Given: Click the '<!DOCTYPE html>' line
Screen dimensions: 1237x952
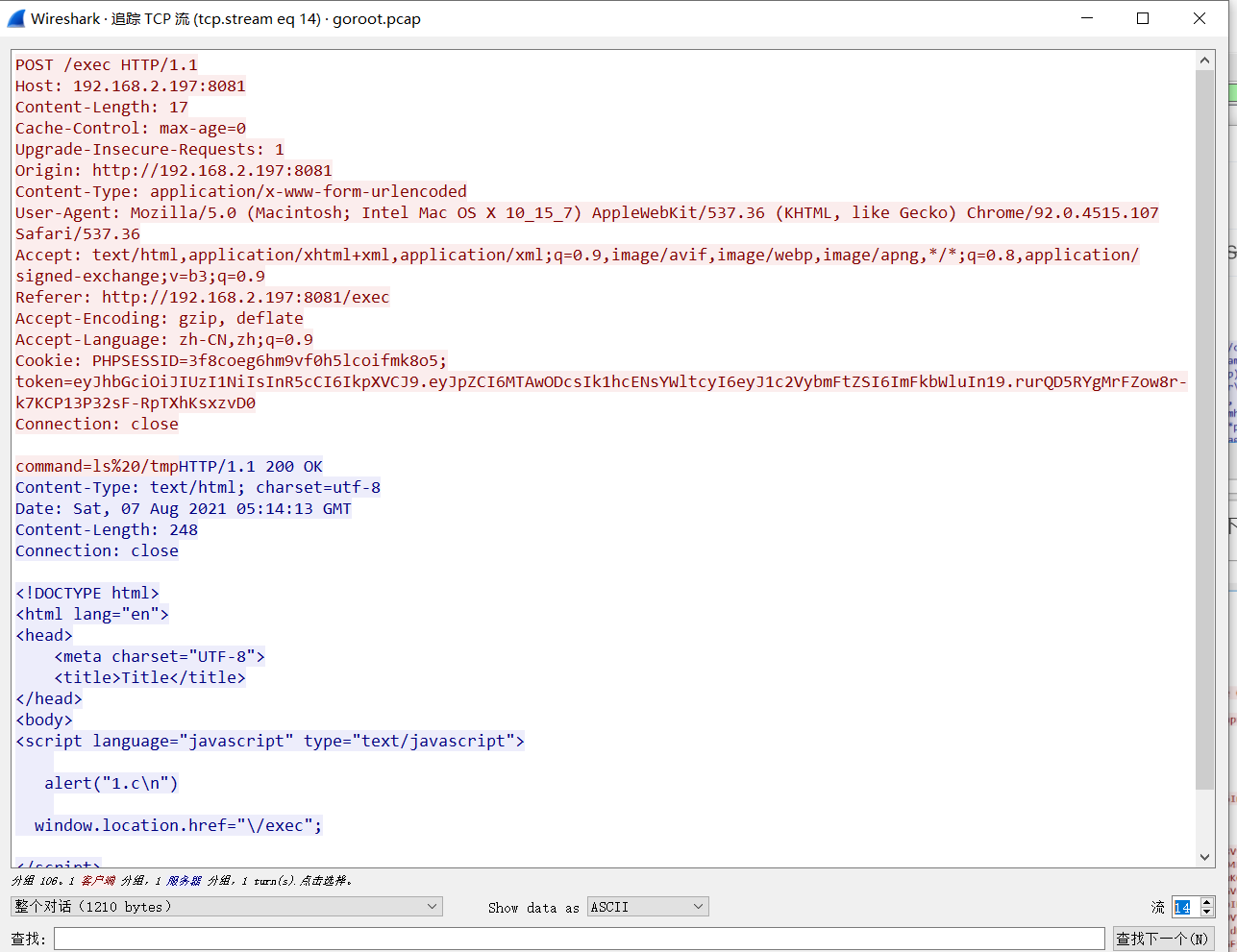Looking at the screenshot, I should (87, 594).
